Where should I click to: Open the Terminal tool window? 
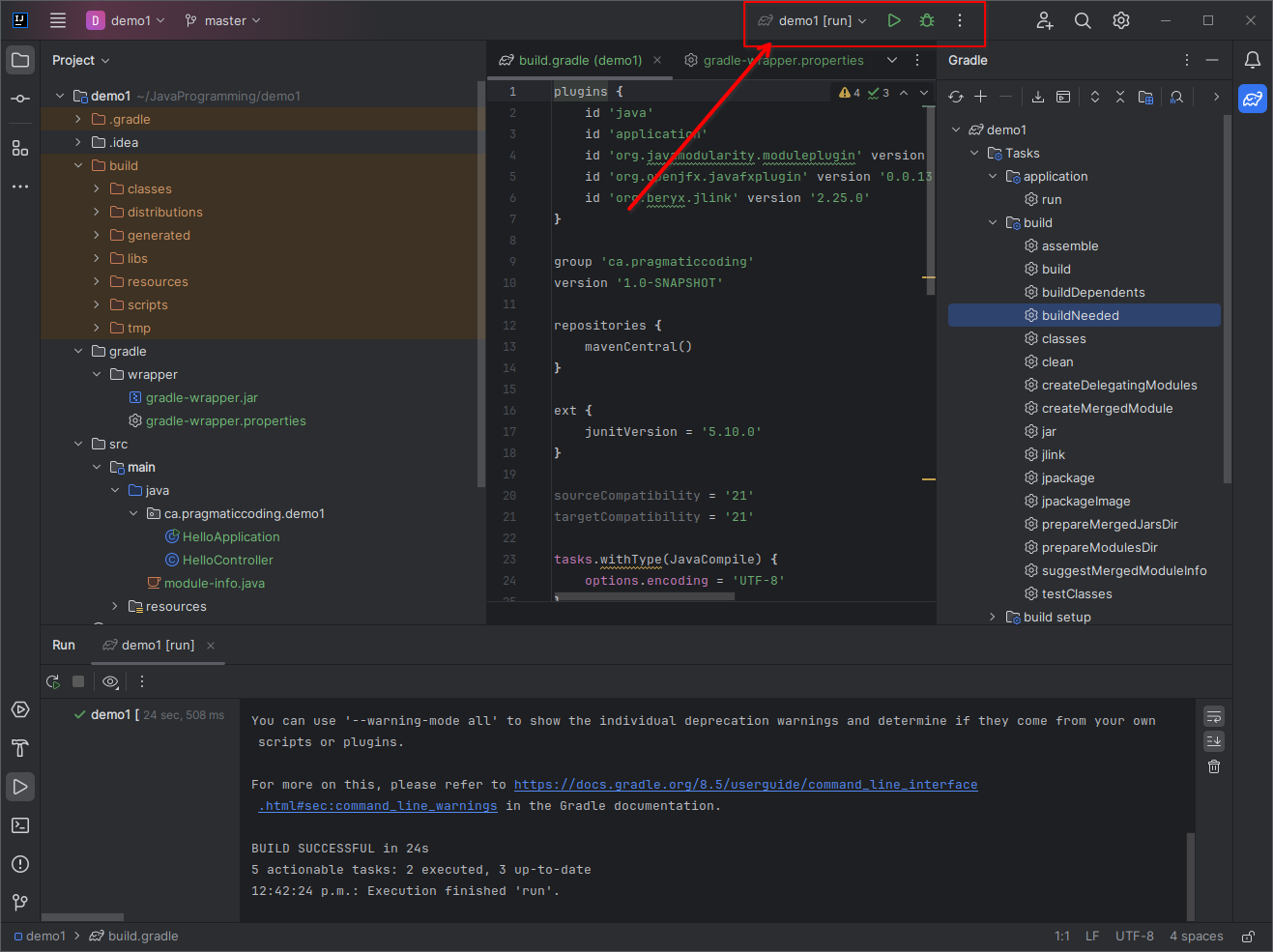pos(20,825)
